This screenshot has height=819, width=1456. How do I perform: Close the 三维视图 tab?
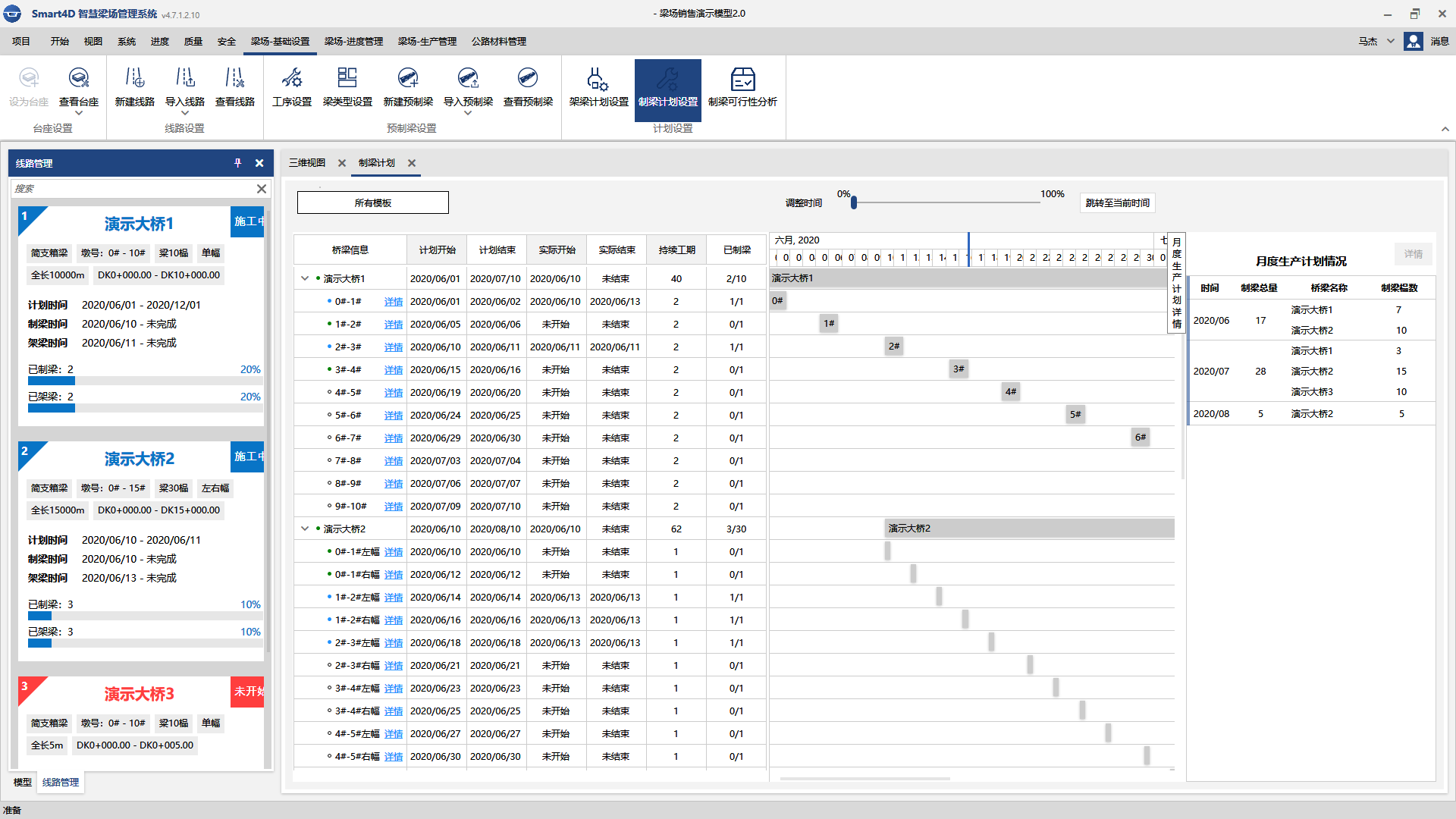342,163
